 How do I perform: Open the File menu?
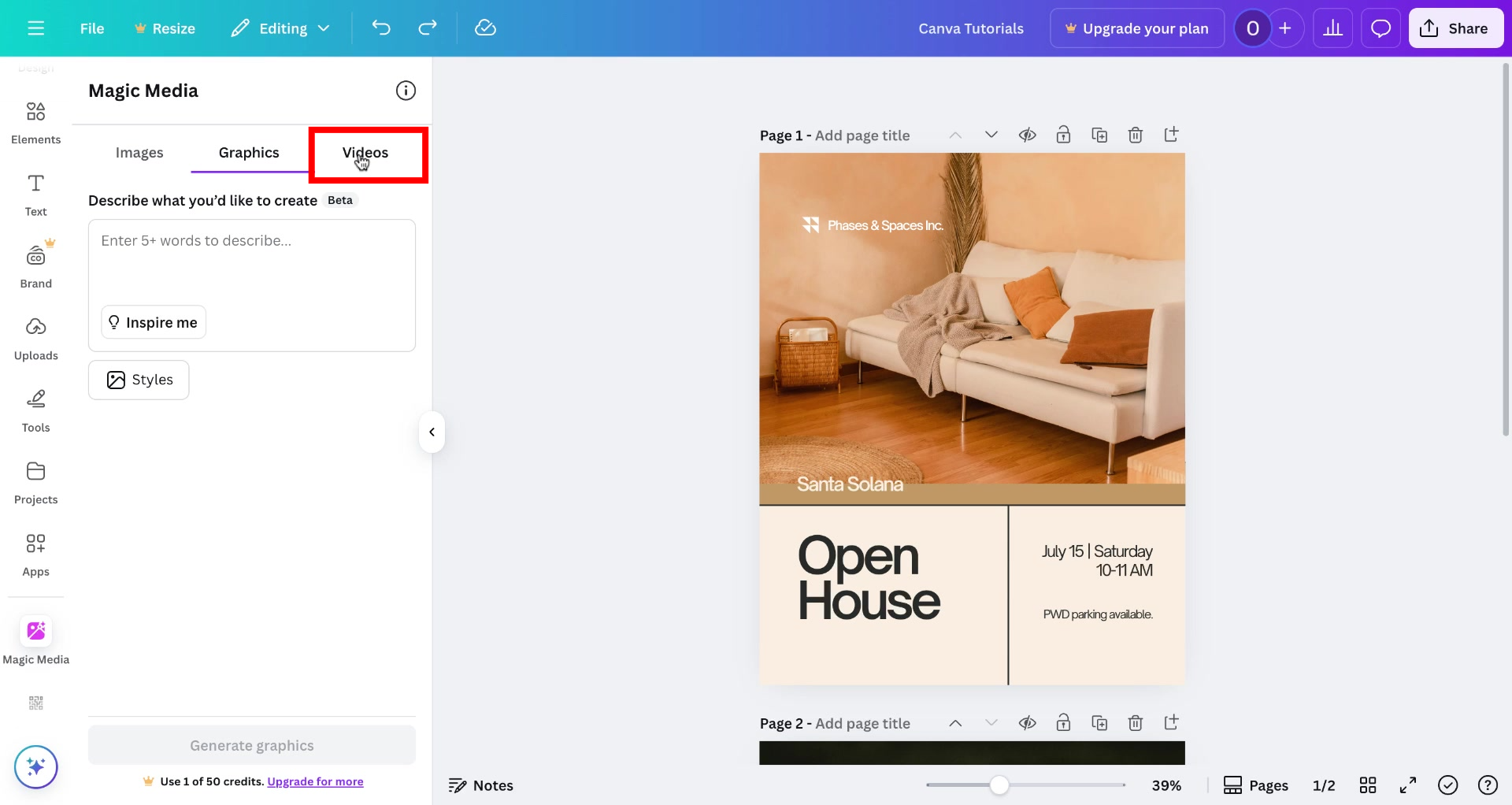pyautogui.click(x=92, y=28)
